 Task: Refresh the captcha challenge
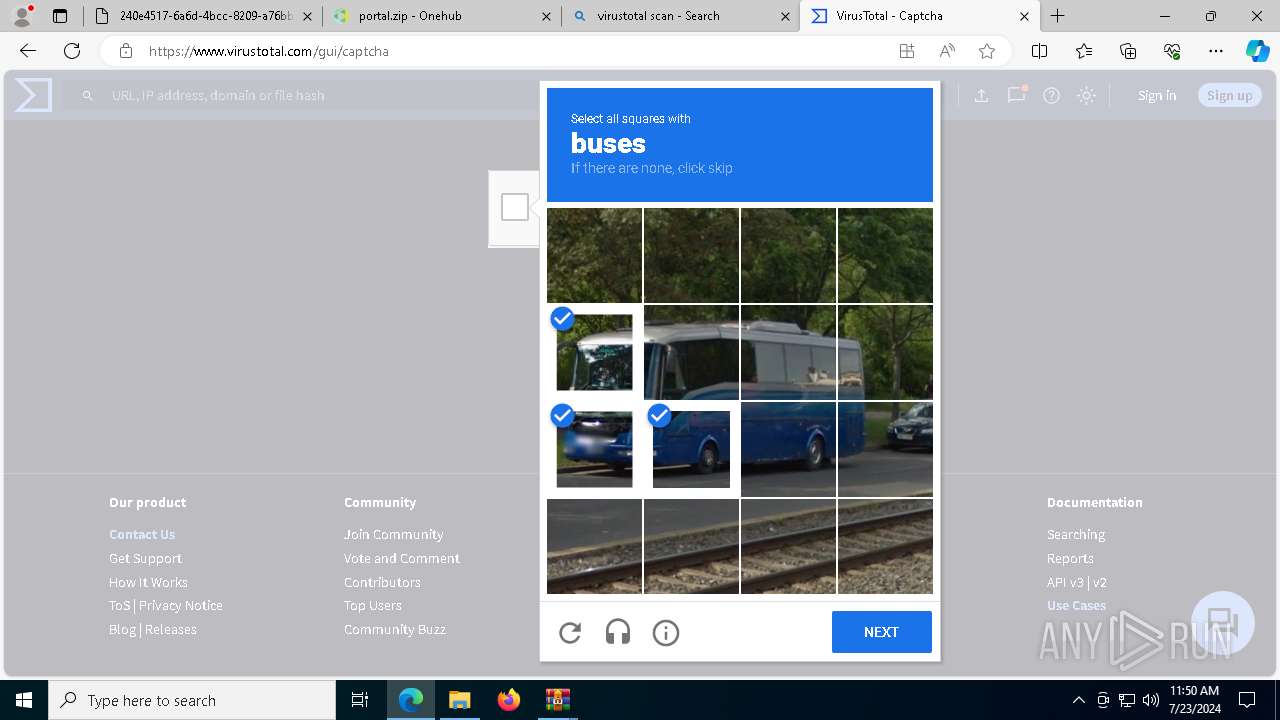click(570, 632)
